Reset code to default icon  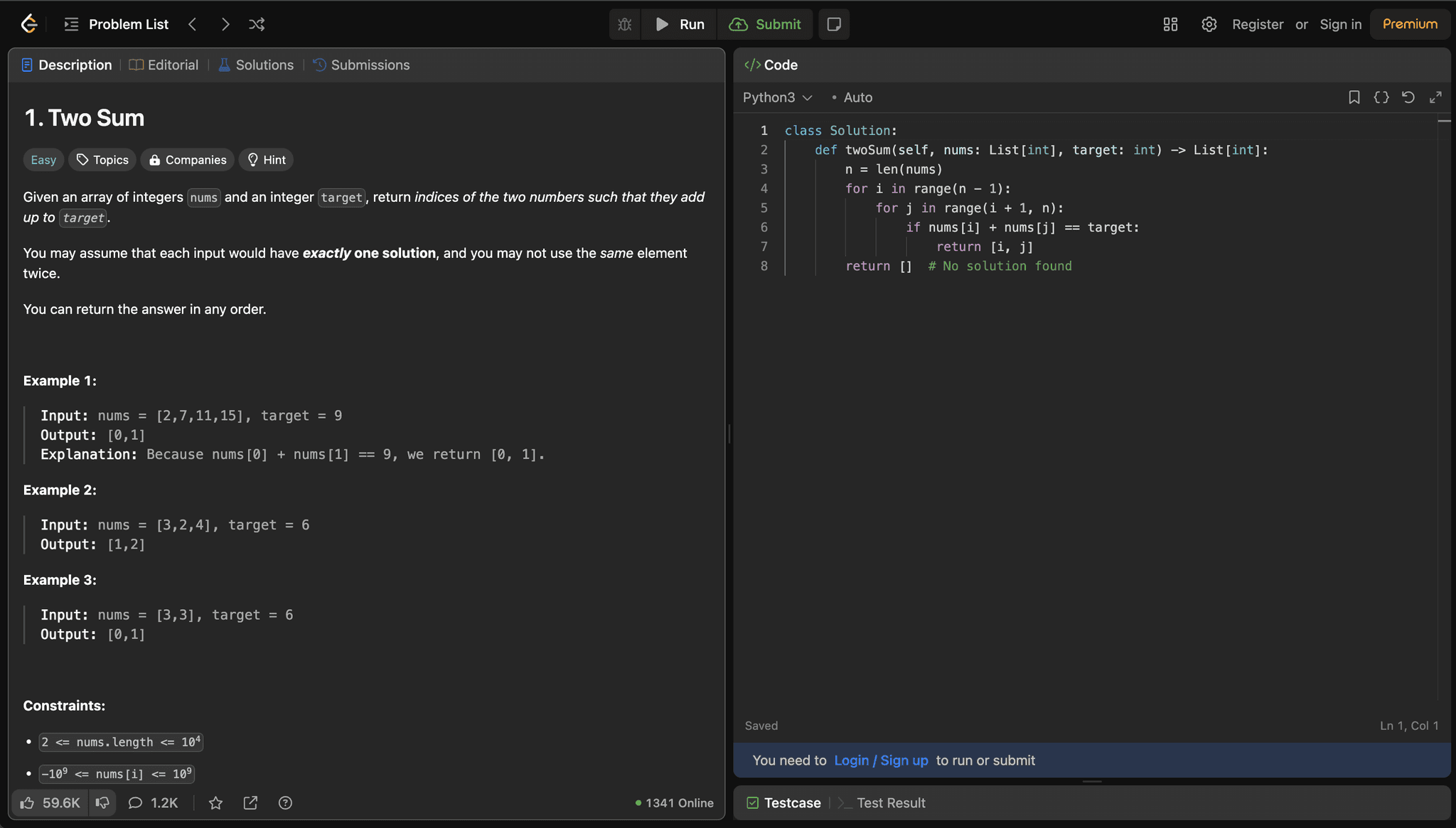(1408, 97)
